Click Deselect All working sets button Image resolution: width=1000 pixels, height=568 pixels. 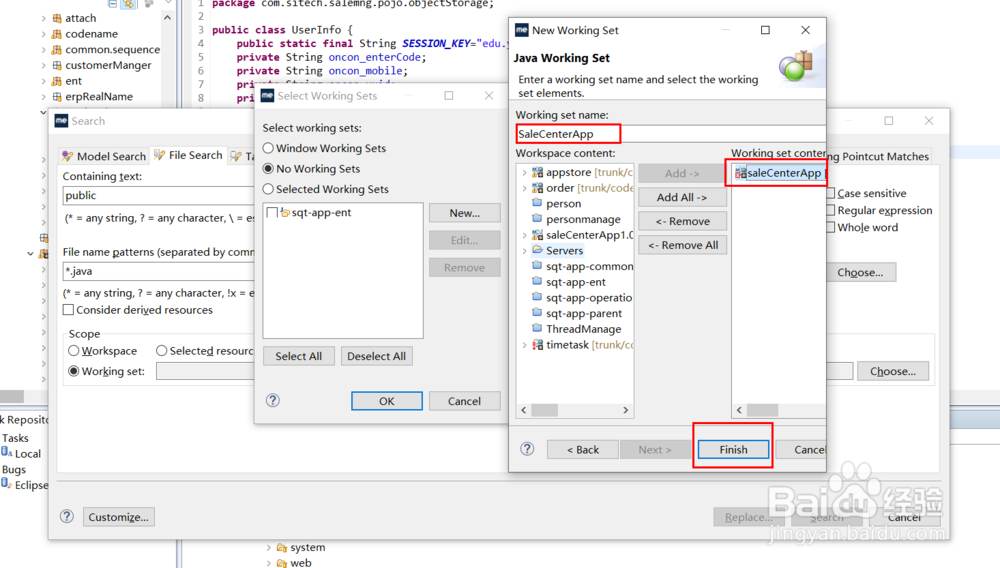coord(376,356)
